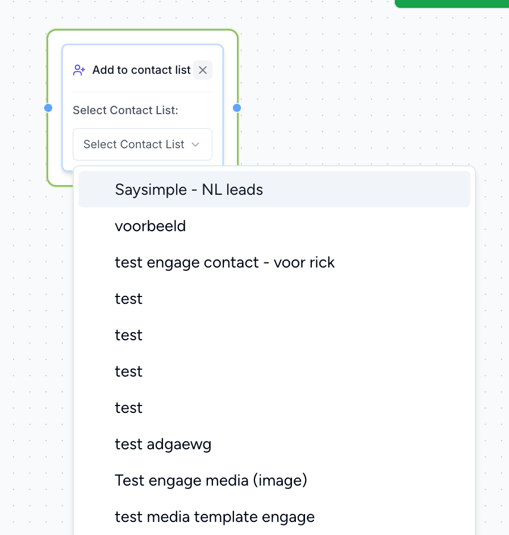Click the green button at top right
This screenshot has height=535, width=509.
point(452,3)
